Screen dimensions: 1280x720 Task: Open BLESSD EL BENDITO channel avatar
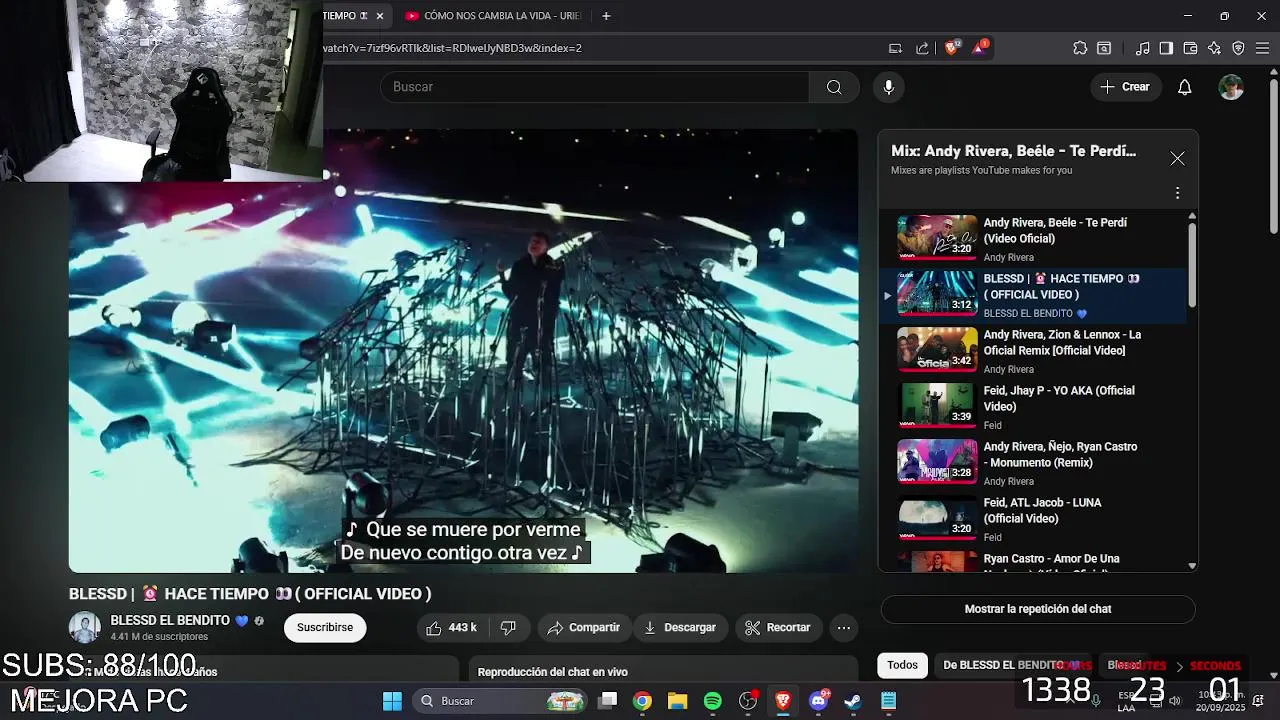click(85, 627)
